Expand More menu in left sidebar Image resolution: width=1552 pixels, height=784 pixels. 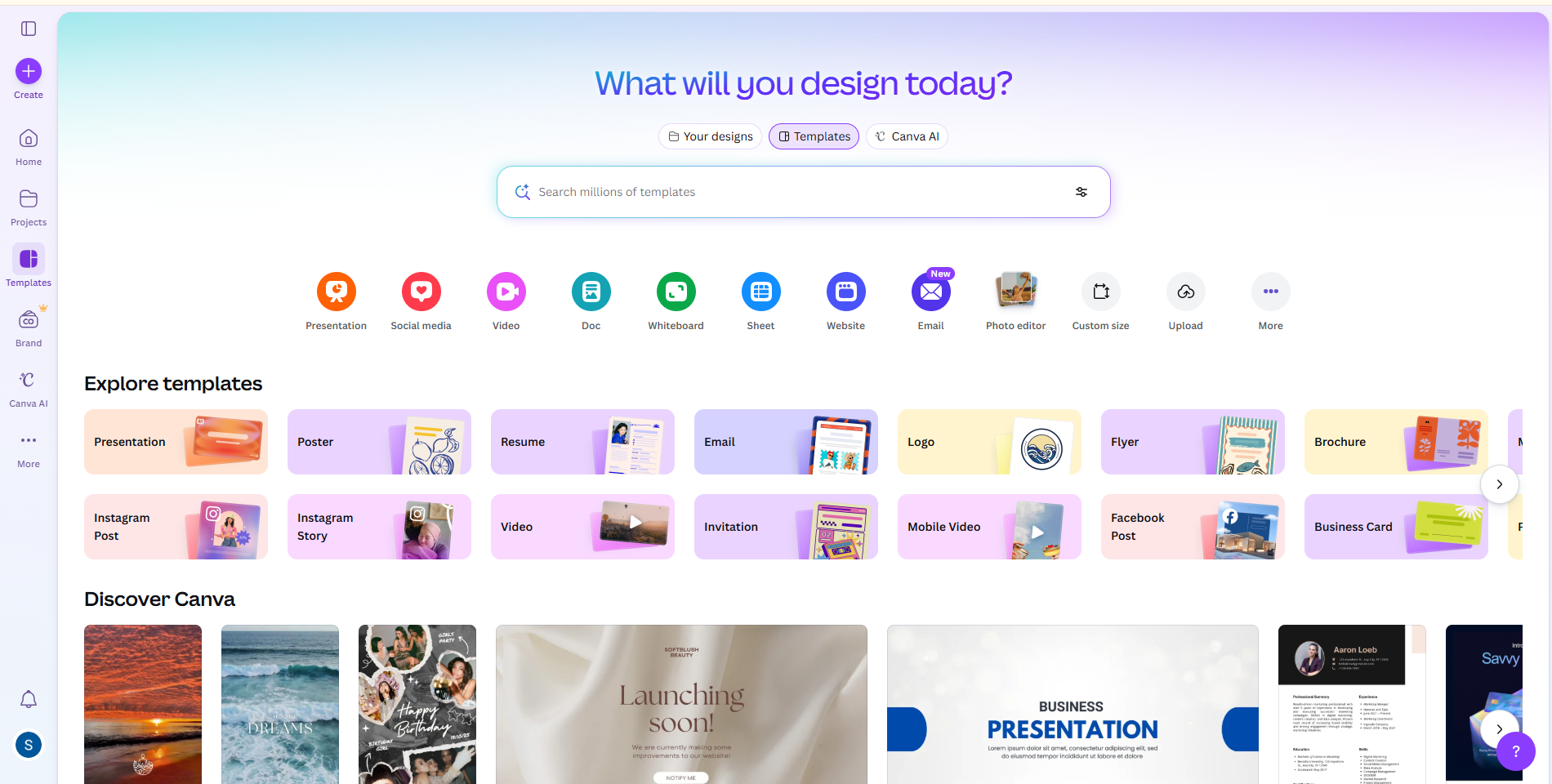coord(29,448)
